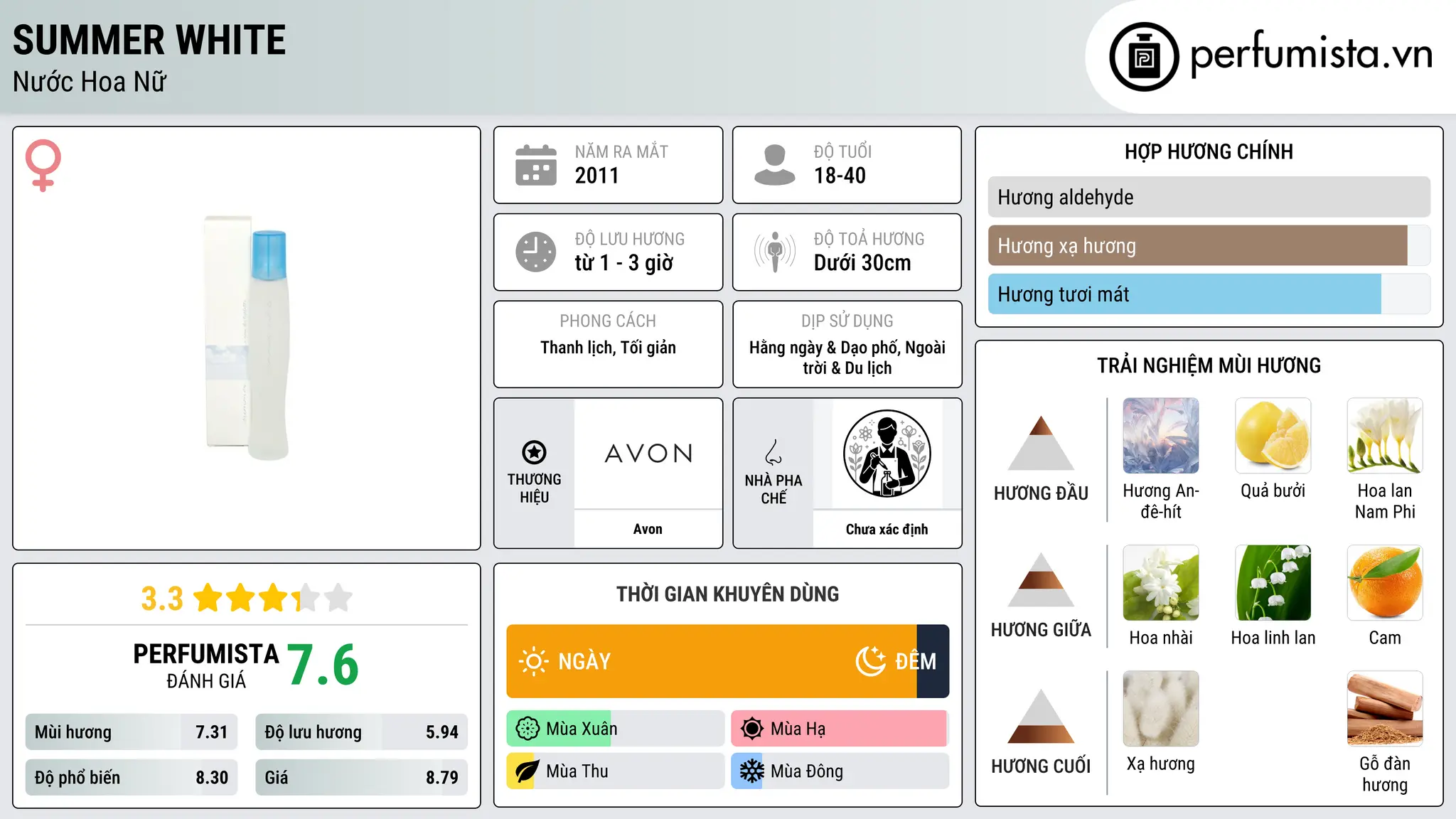Image resolution: width=1456 pixels, height=819 pixels.
Task: Click the star badge icon above Thương hiệu
Action: coord(534,452)
